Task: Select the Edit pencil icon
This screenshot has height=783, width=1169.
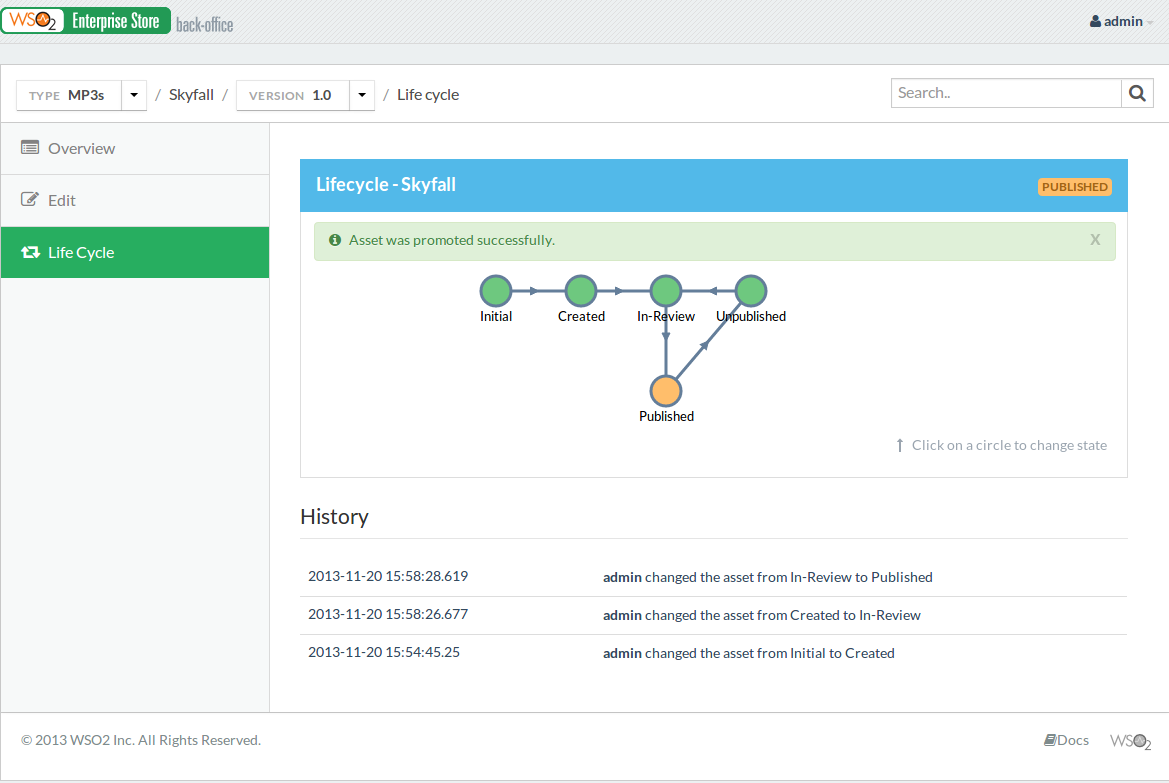Action: pos(29,199)
